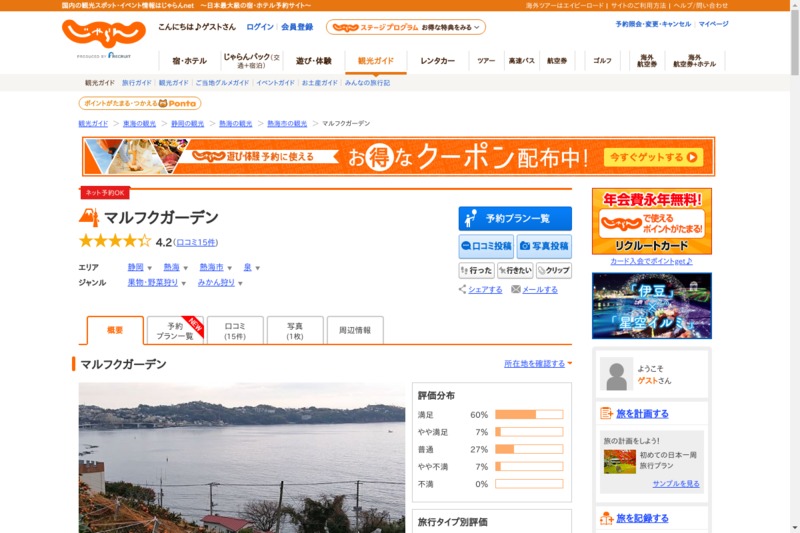Clip this spot with the クリップ button
This screenshot has width=800, height=533.
(553, 270)
